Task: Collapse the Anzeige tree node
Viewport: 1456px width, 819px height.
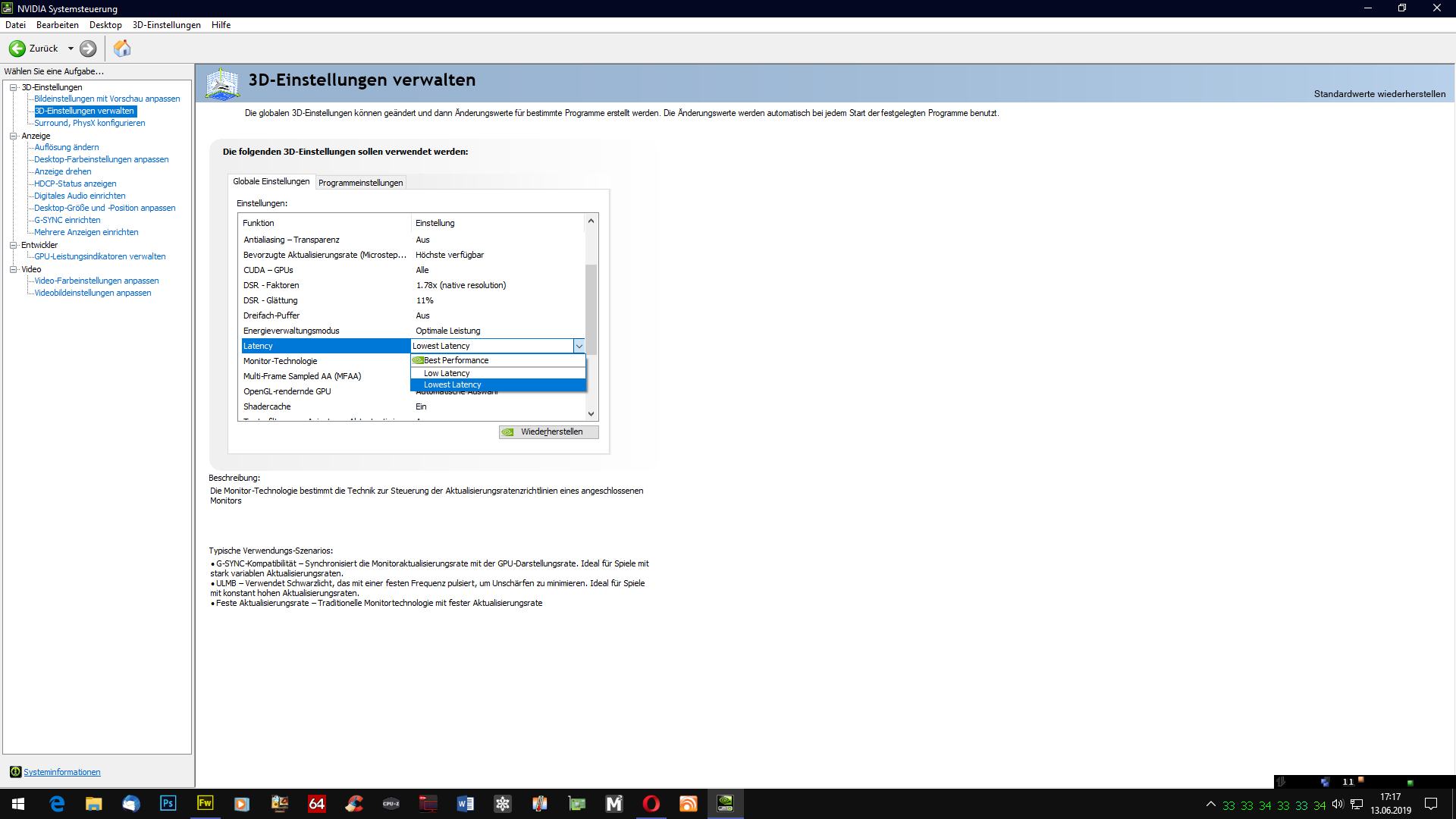Action: coord(13,136)
